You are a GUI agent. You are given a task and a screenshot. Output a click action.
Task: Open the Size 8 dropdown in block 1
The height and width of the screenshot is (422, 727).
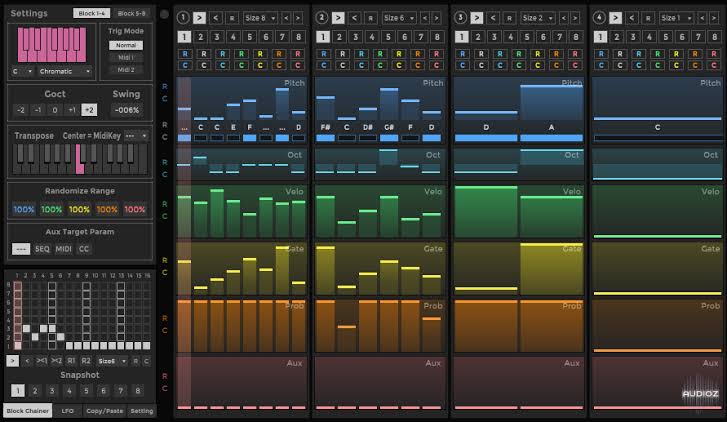coord(260,18)
